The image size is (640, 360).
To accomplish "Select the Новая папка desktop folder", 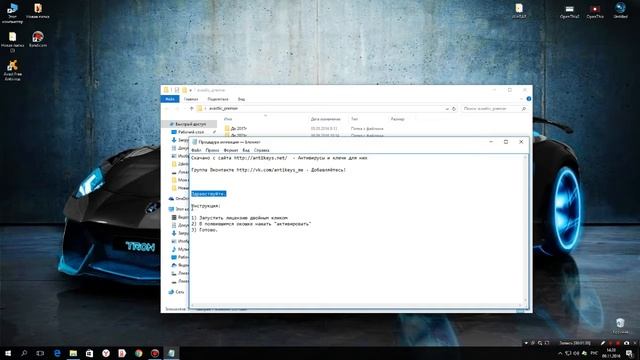I will coord(38,11).
